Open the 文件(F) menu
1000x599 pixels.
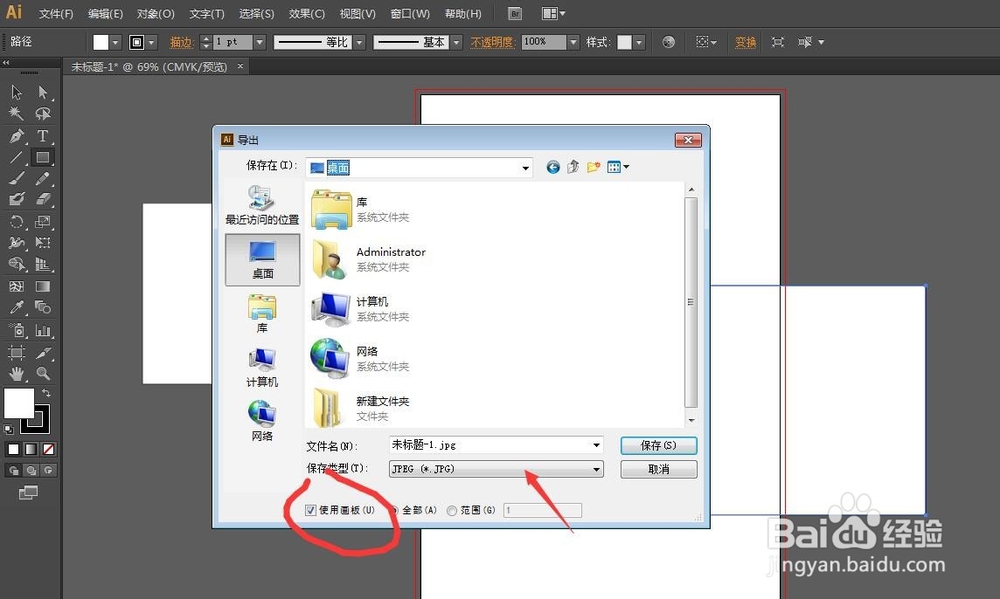click(55, 13)
